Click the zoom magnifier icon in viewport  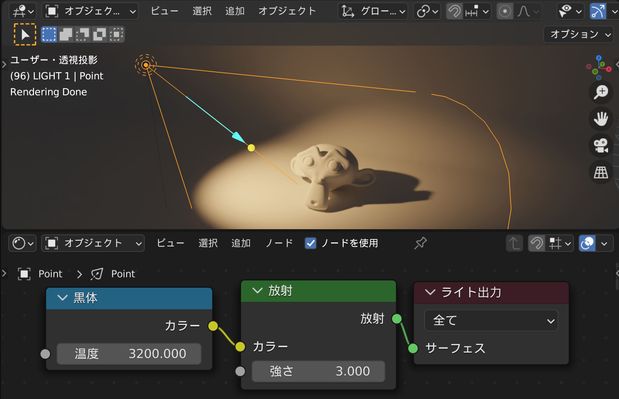coord(601,92)
